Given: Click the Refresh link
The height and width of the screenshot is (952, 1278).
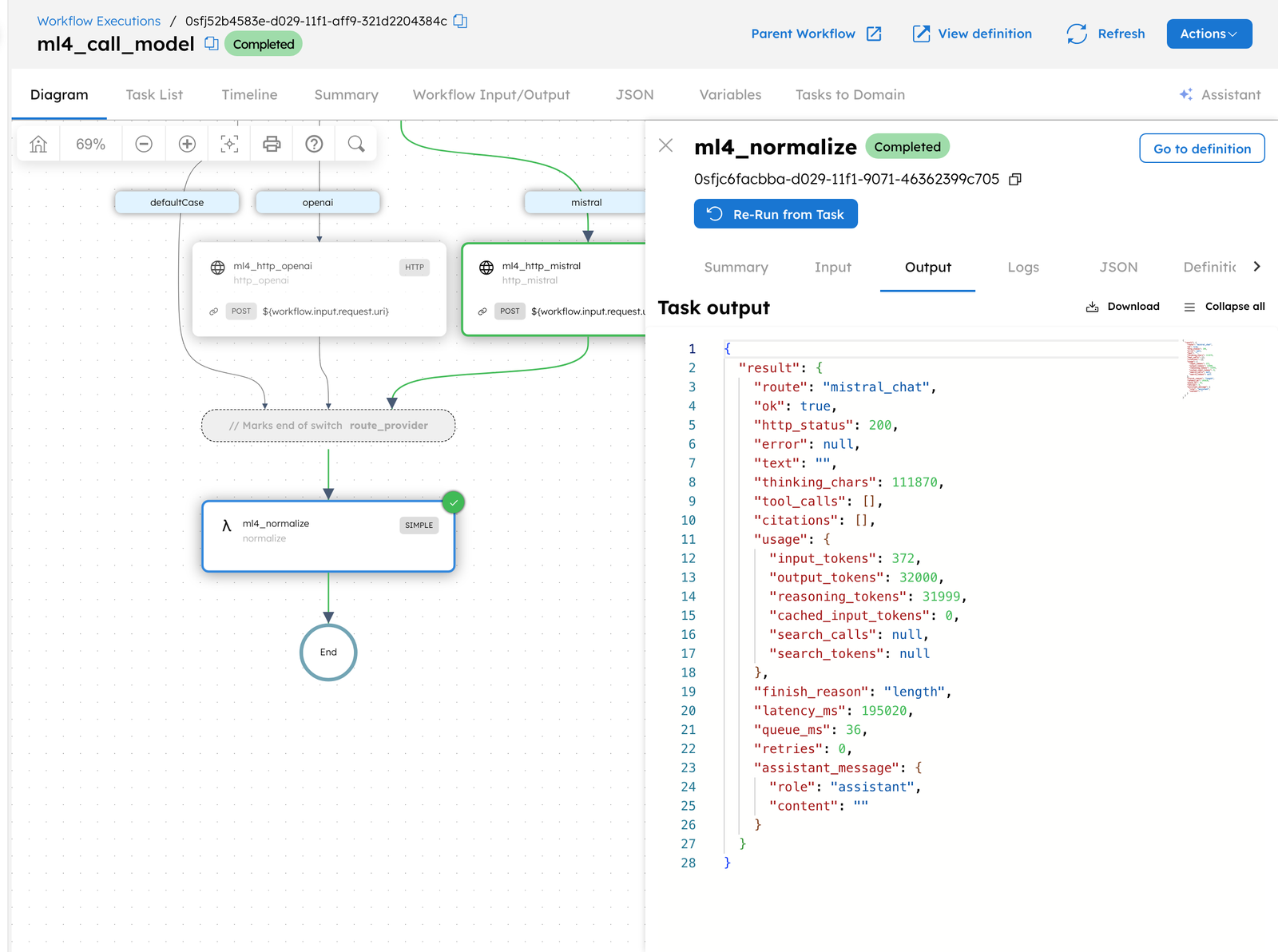Looking at the screenshot, I should (x=1121, y=34).
